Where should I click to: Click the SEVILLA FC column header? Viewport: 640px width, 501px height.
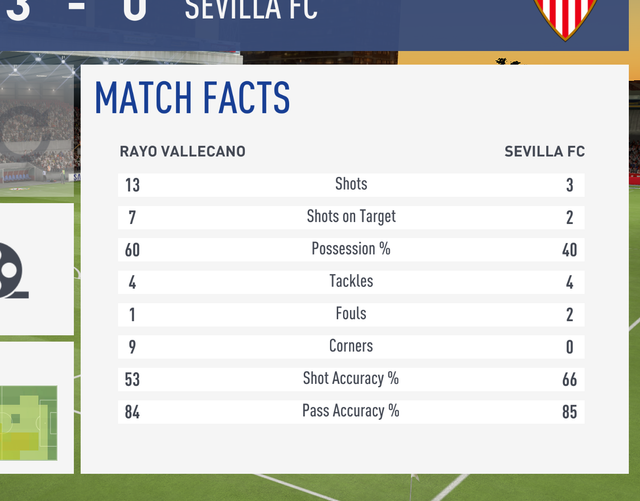pyautogui.click(x=544, y=152)
